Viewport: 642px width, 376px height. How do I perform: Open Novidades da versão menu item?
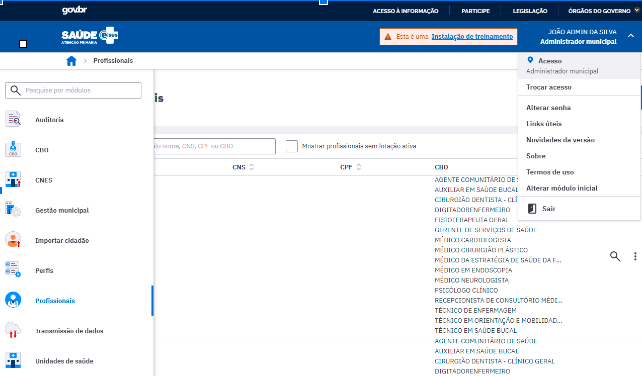click(579, 140)
